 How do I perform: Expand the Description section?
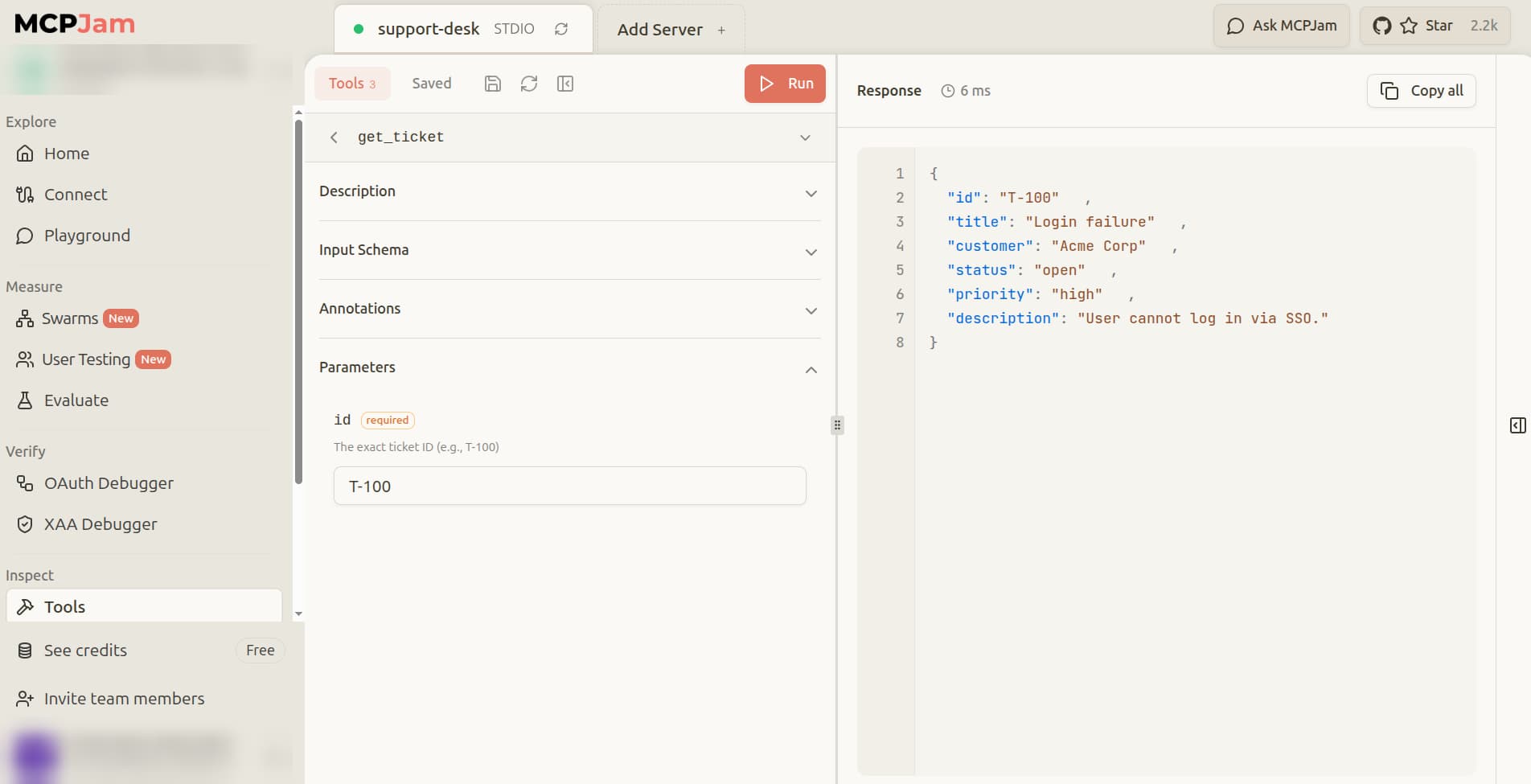(569, 192)
